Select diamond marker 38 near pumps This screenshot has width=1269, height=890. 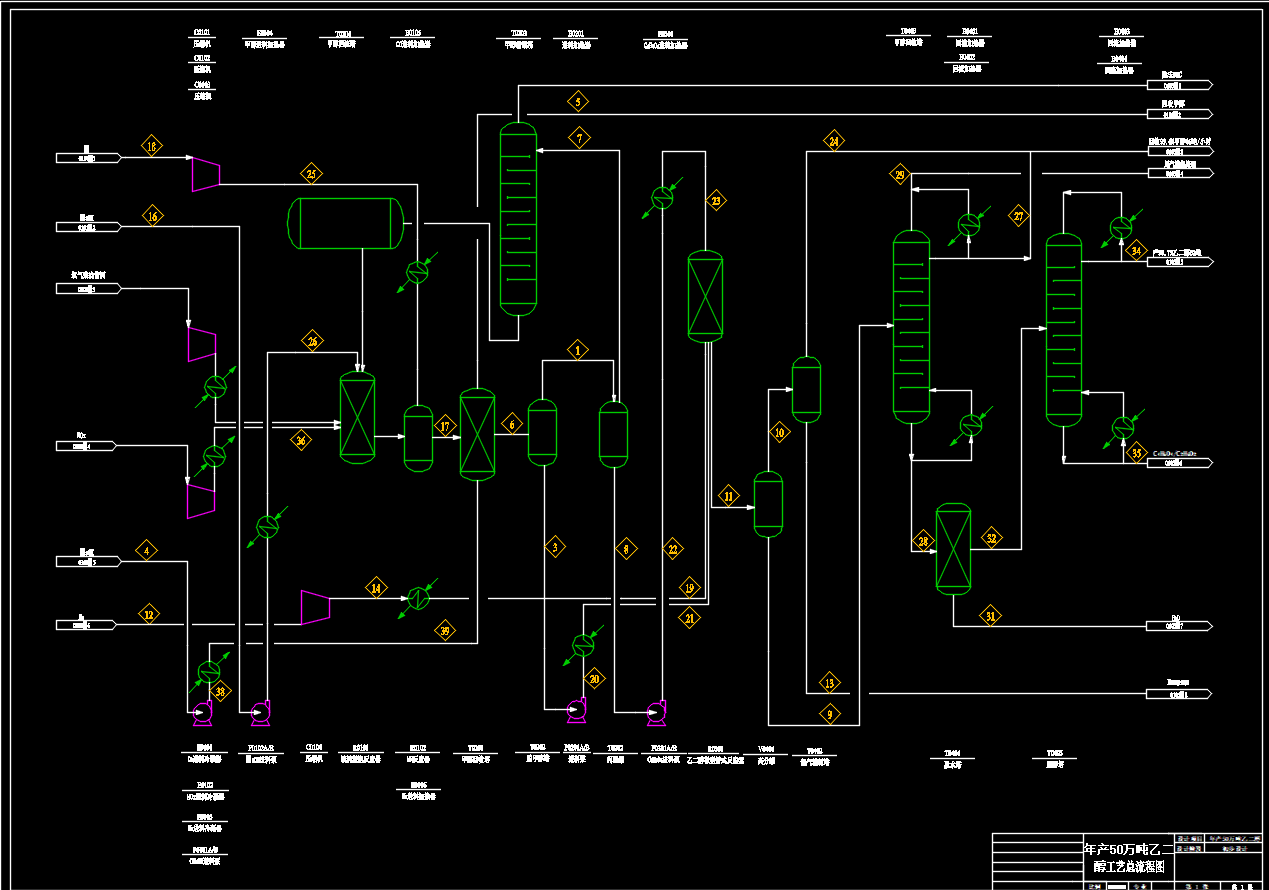click(221, 691)
